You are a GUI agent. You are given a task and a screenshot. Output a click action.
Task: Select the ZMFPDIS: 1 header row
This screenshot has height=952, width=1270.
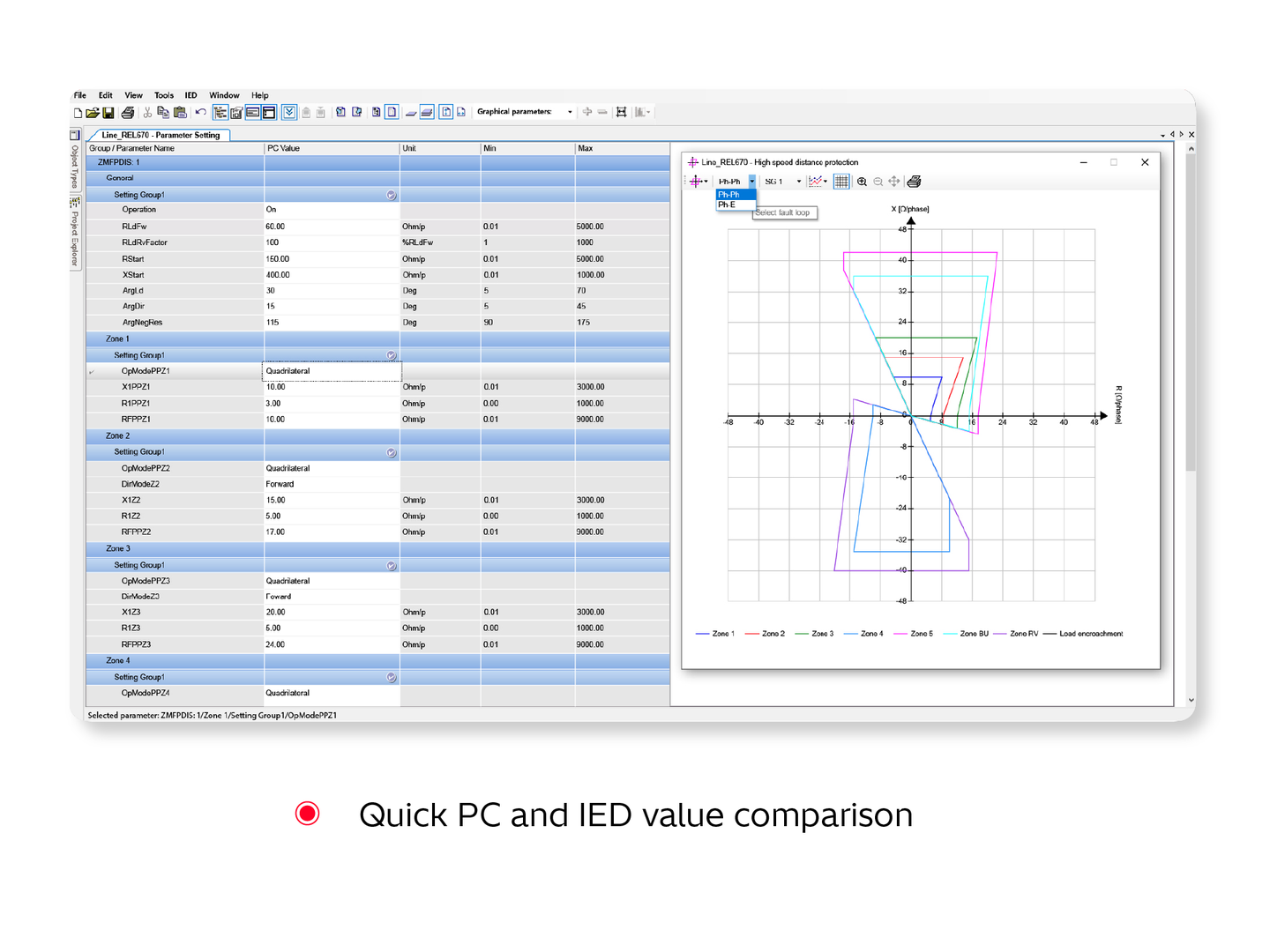377,162
